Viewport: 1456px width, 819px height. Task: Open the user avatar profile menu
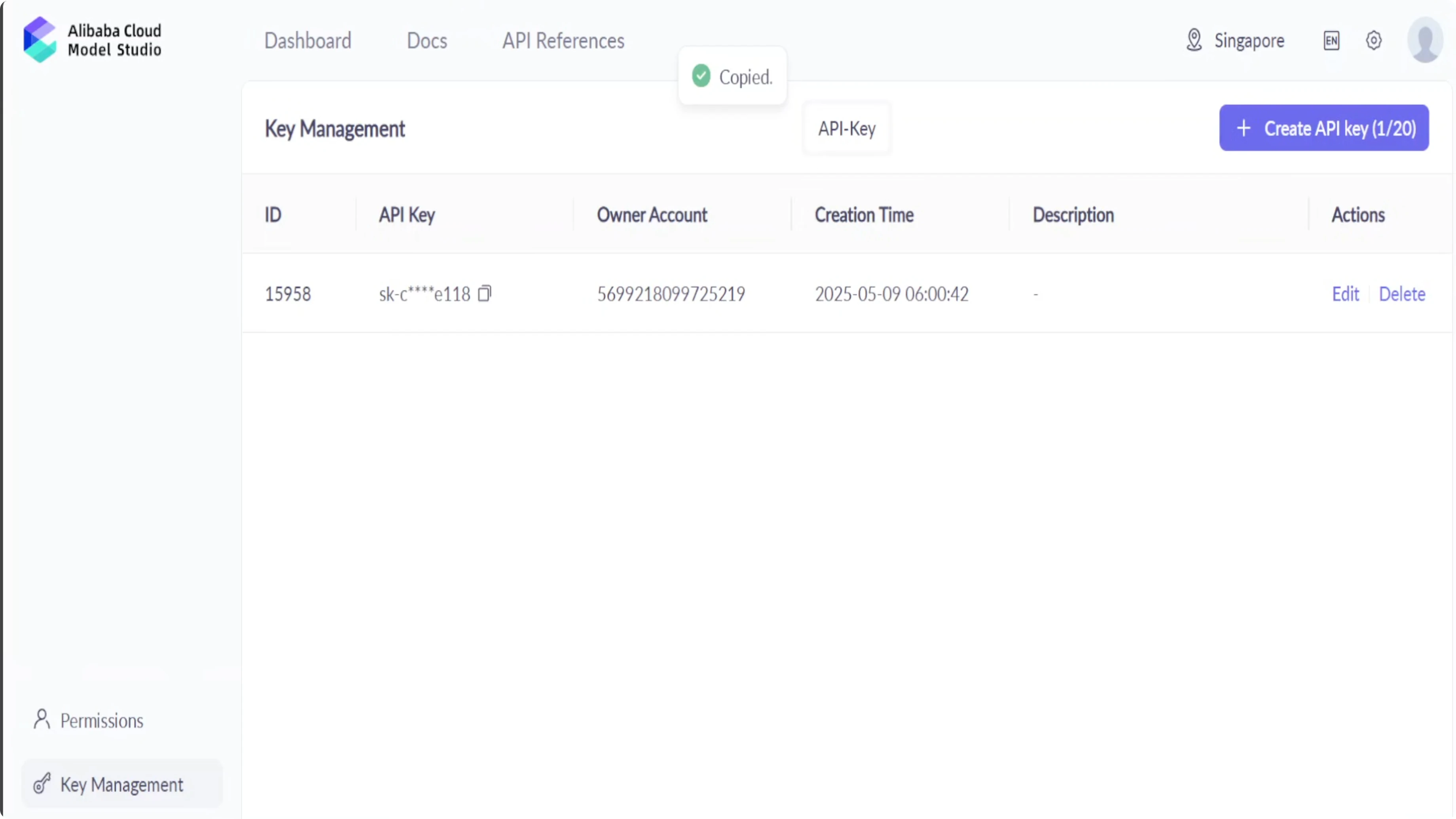tap(1424, 40)
